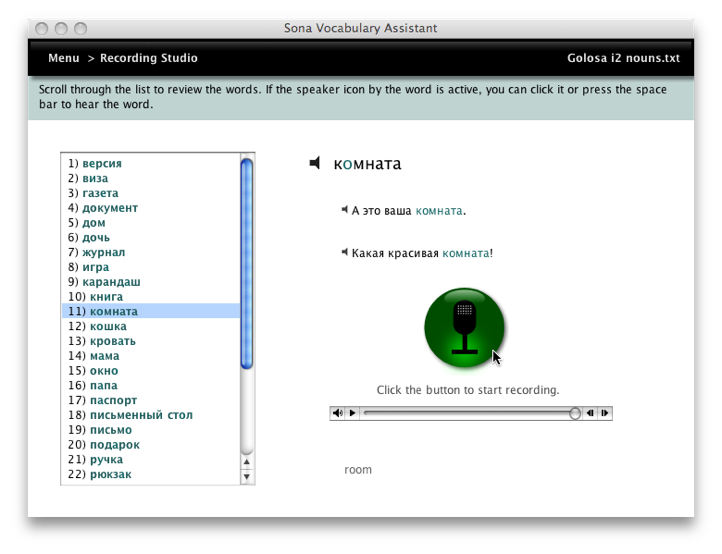Image resolution: width=722 pixels, height=554 pixels.
Task: Play the speaker icon beside the комната heading
Action: point(315,163)
